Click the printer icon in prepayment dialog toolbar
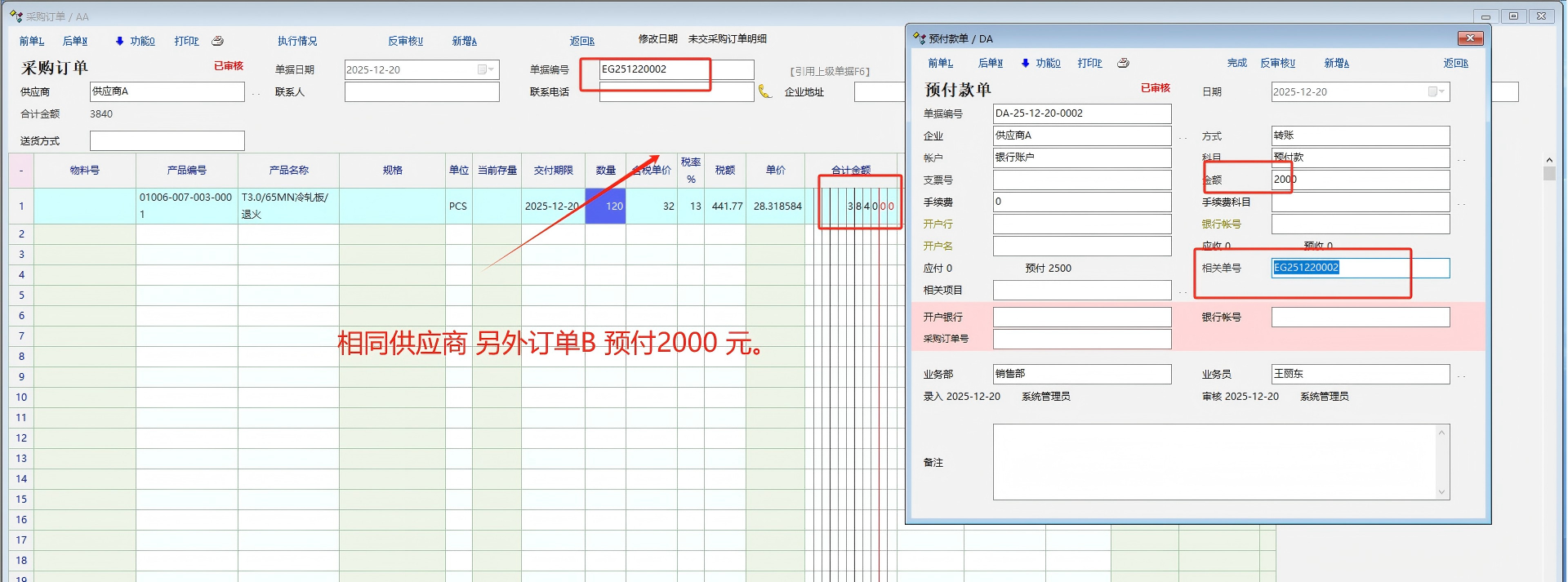Image resolution: width=1568 pixels, height=582 pixels. tap(1124, 63)
